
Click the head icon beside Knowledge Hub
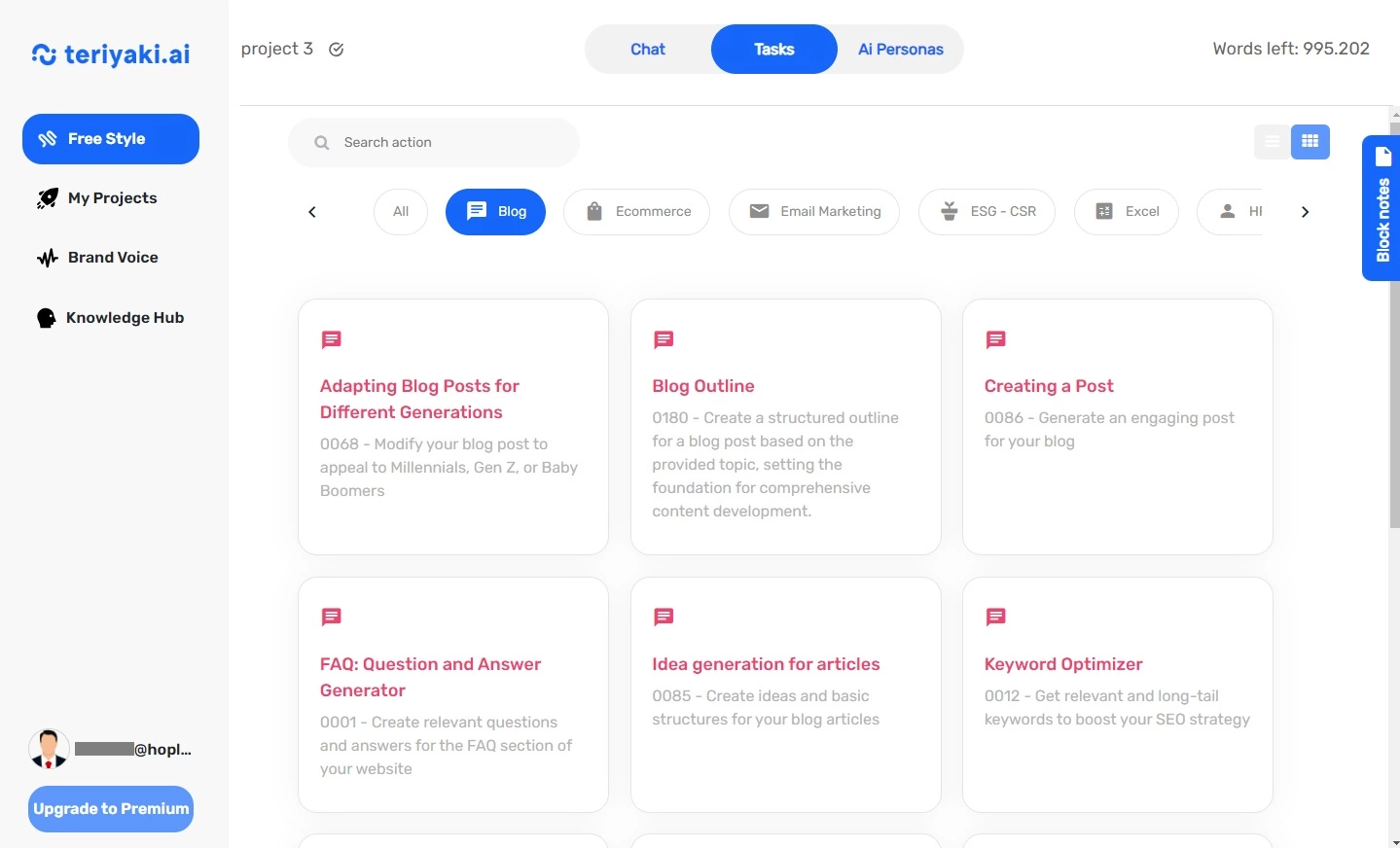46,318
